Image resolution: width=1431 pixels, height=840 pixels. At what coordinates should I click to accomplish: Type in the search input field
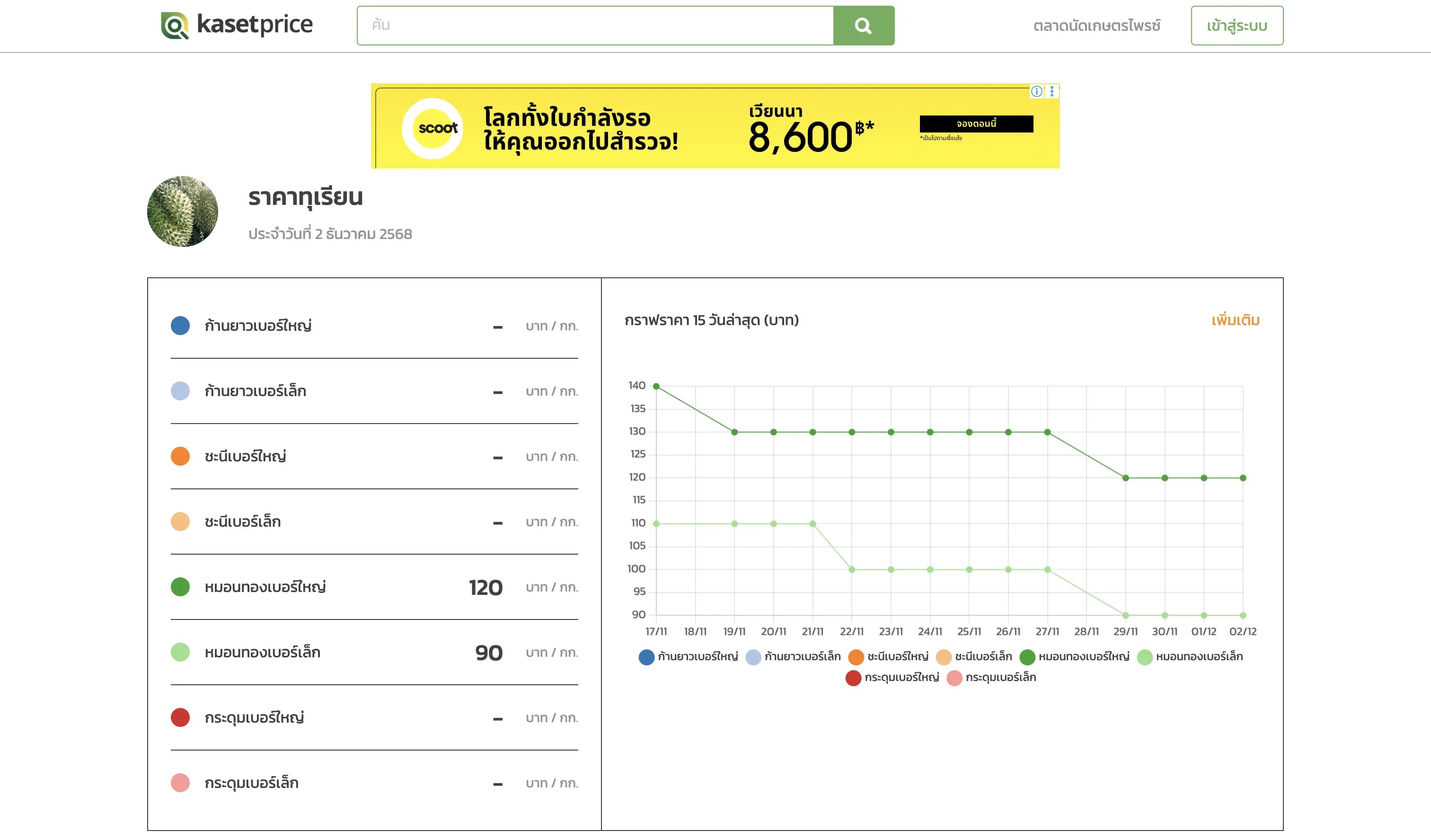(x=594, y=26)
